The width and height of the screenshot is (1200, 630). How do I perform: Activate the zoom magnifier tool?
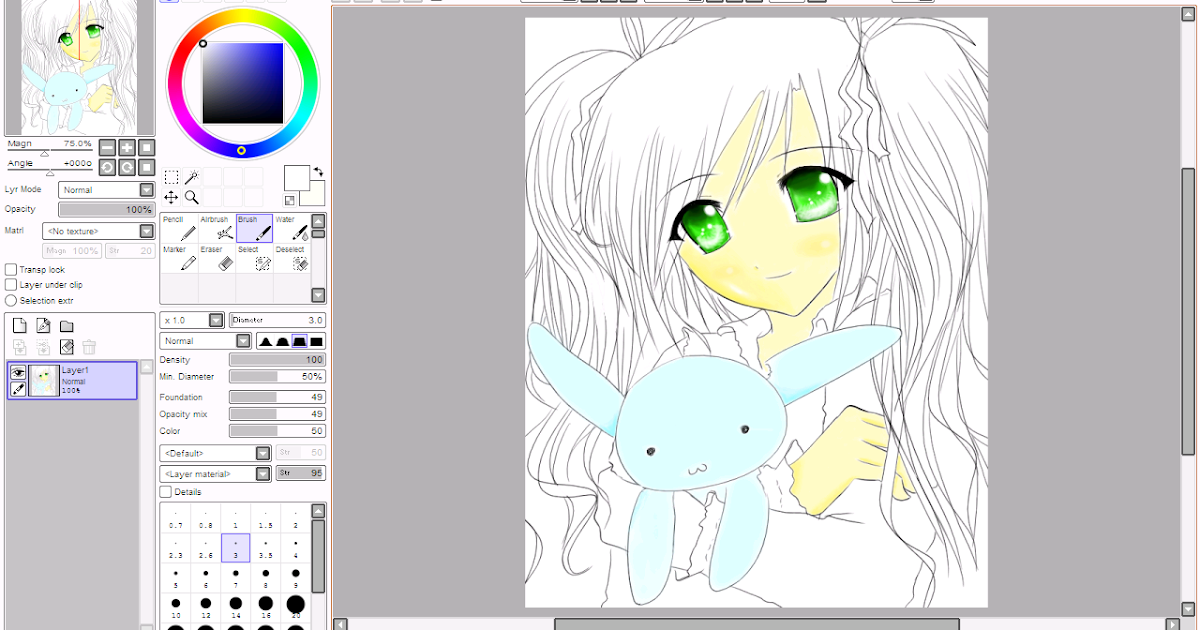191,197
